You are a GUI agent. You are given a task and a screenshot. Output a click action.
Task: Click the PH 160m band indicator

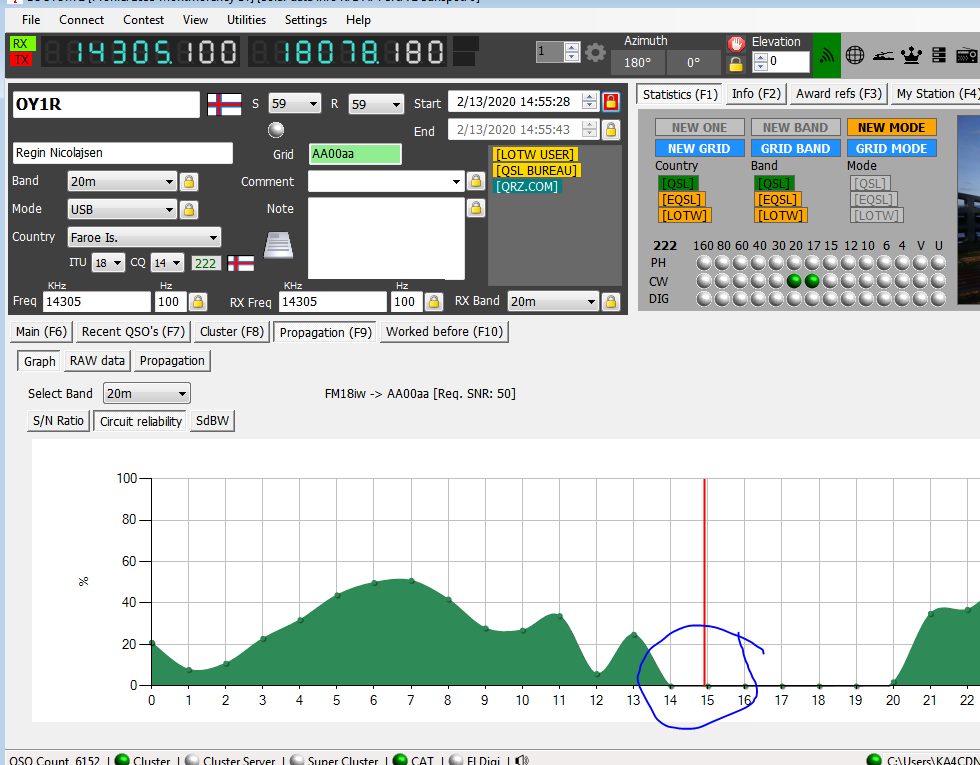tap(704, 262)
